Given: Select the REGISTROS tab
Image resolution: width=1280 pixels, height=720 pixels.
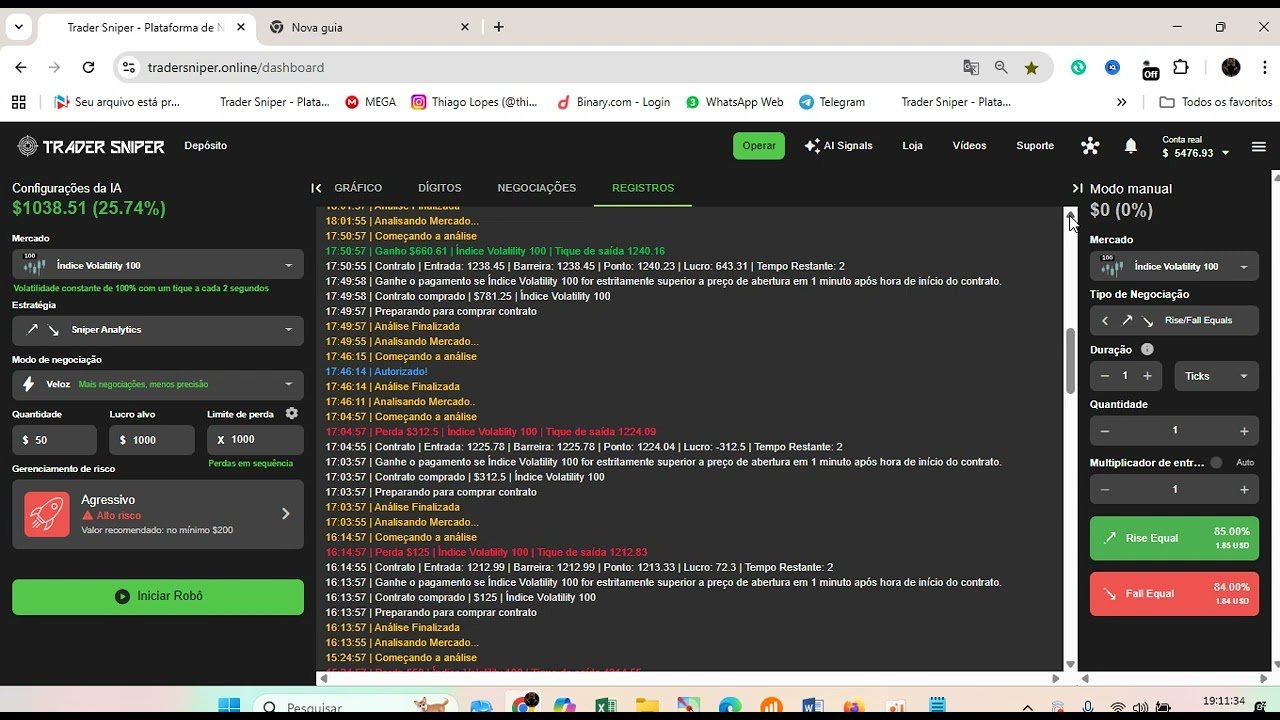Looking at the screenshot, I should [643, 188].
